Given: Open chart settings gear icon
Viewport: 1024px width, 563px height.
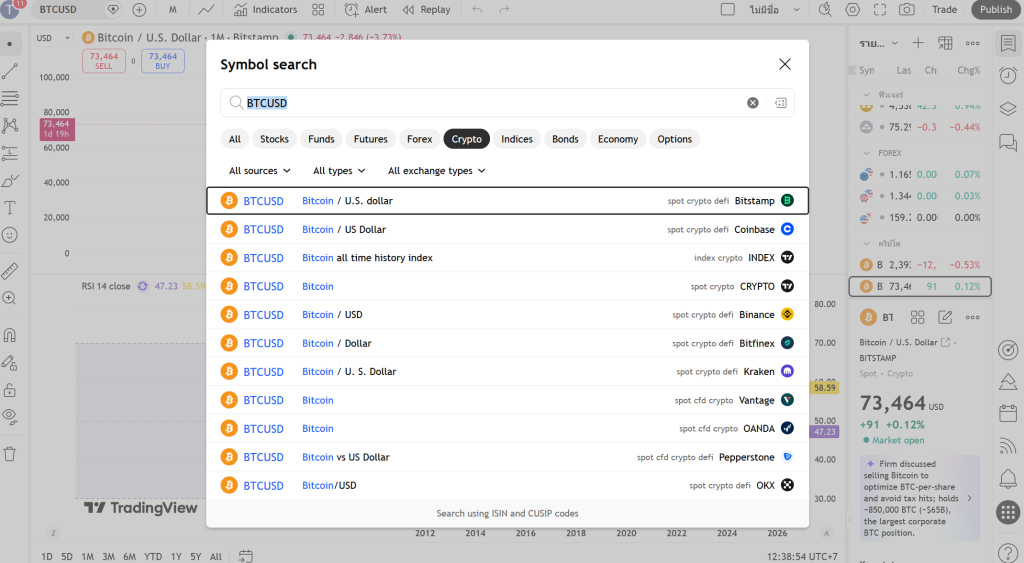Looking at the screenshot, I should click(x=852, y=10).
